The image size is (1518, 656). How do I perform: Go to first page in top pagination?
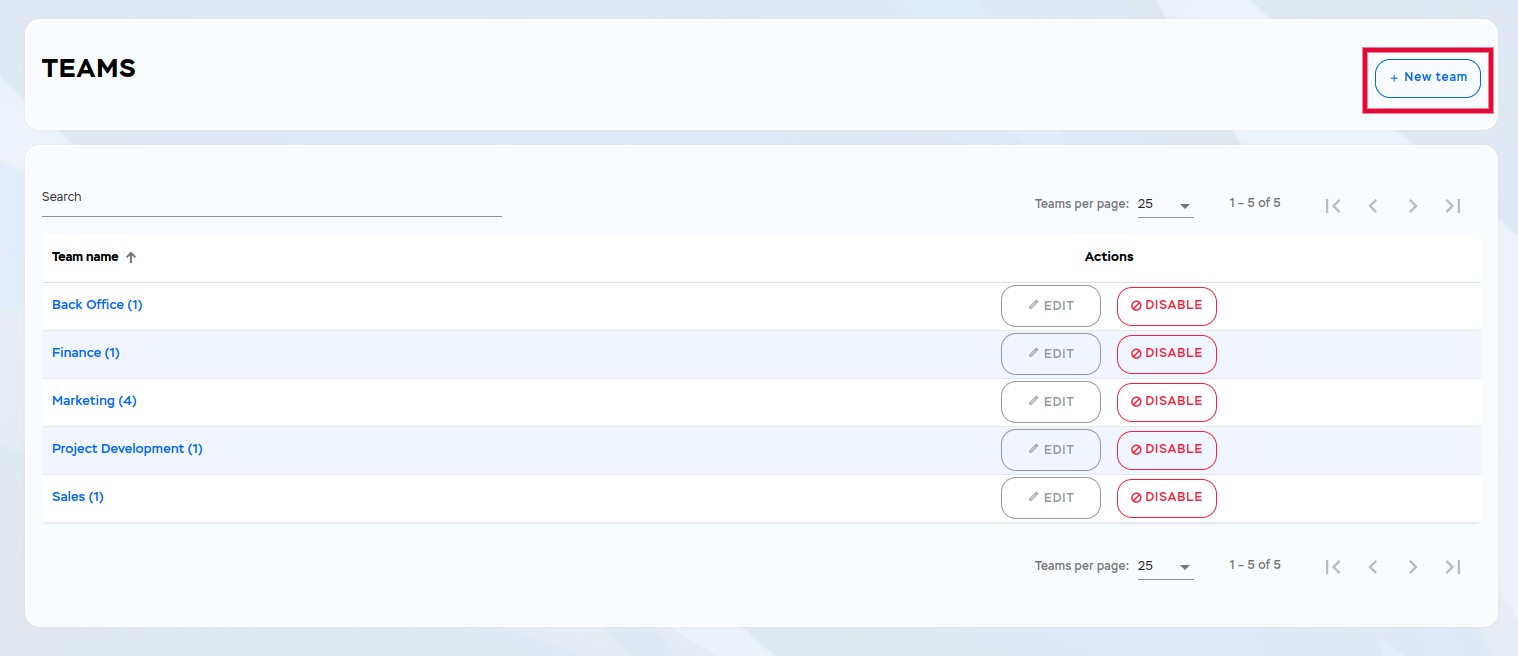[x=1332, y=206]
